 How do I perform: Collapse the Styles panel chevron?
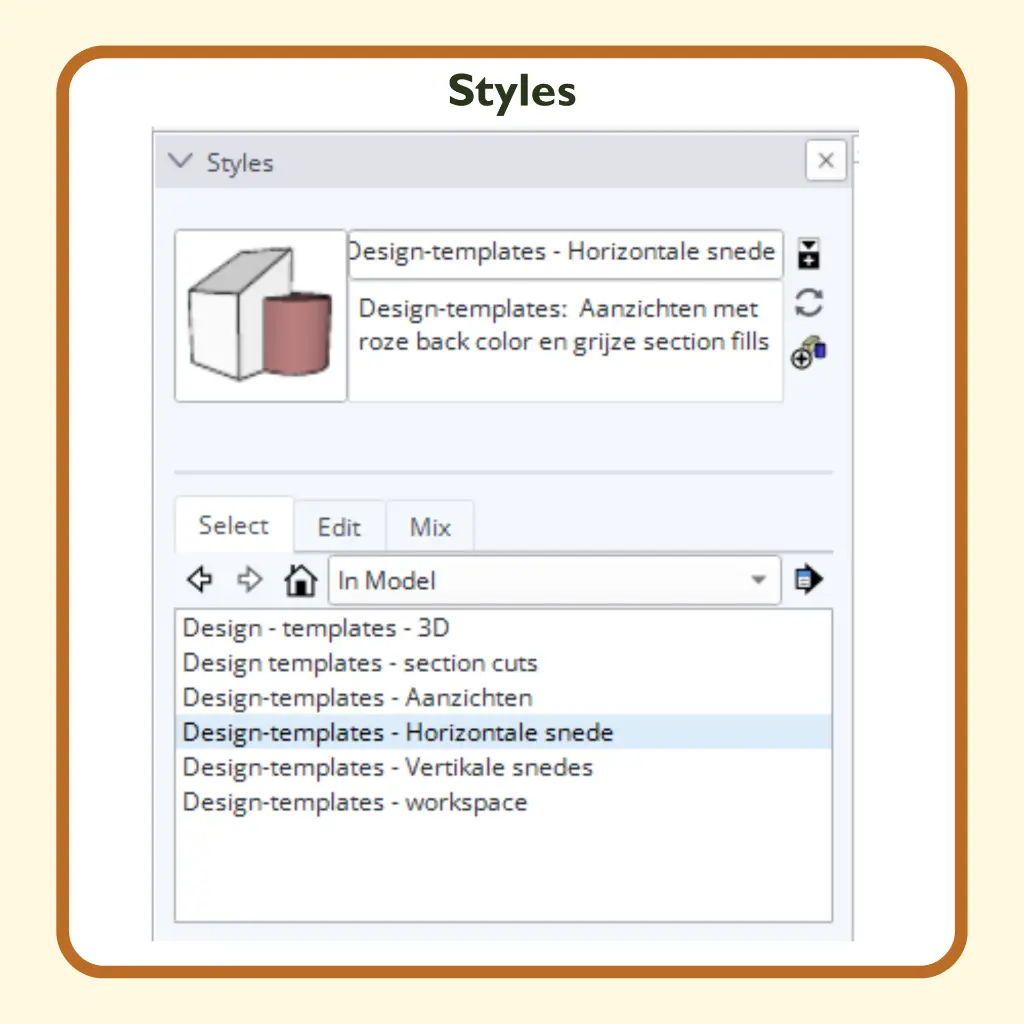tap(180, 161)
